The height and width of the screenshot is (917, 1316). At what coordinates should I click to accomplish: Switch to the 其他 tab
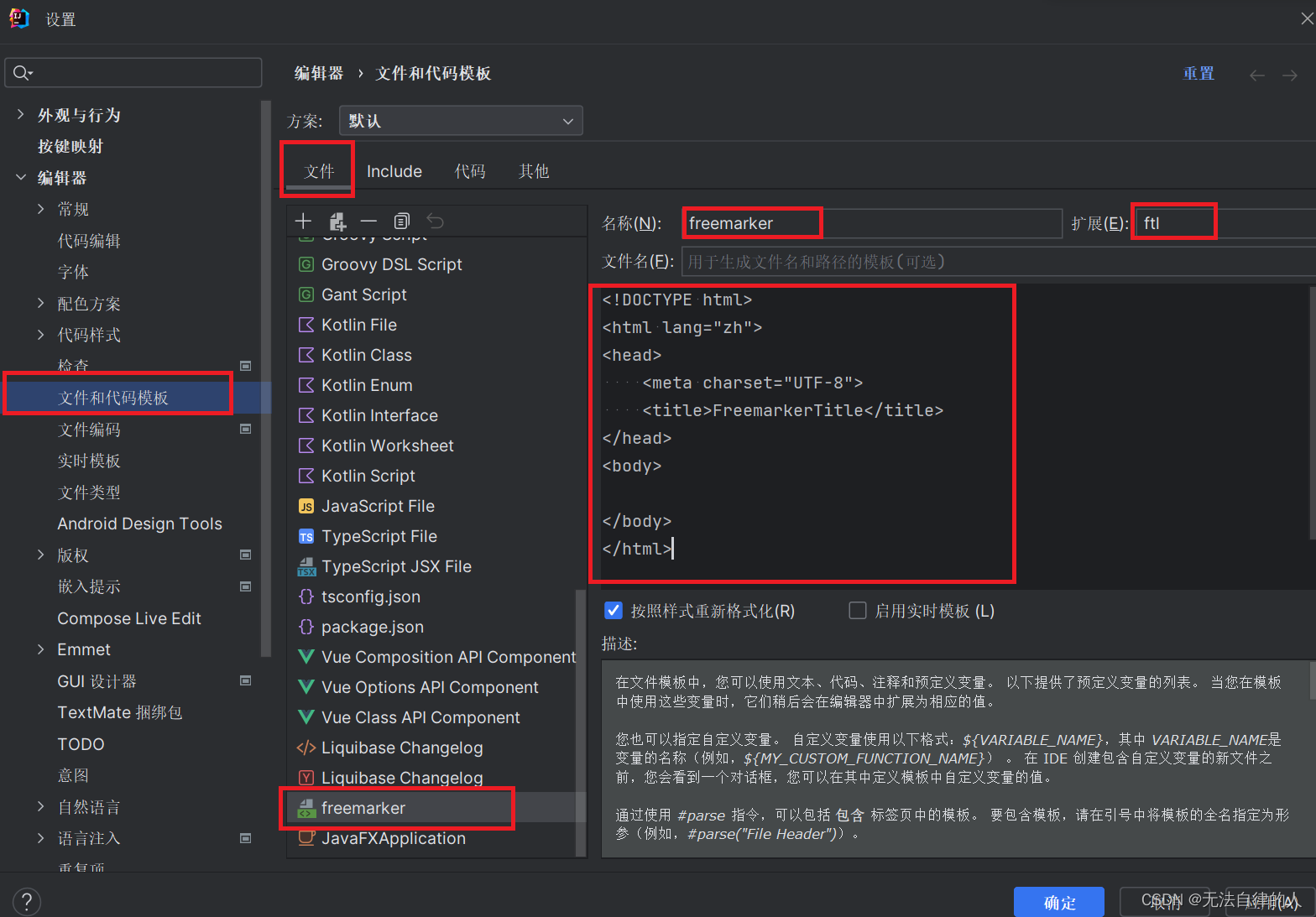(534, 171)
